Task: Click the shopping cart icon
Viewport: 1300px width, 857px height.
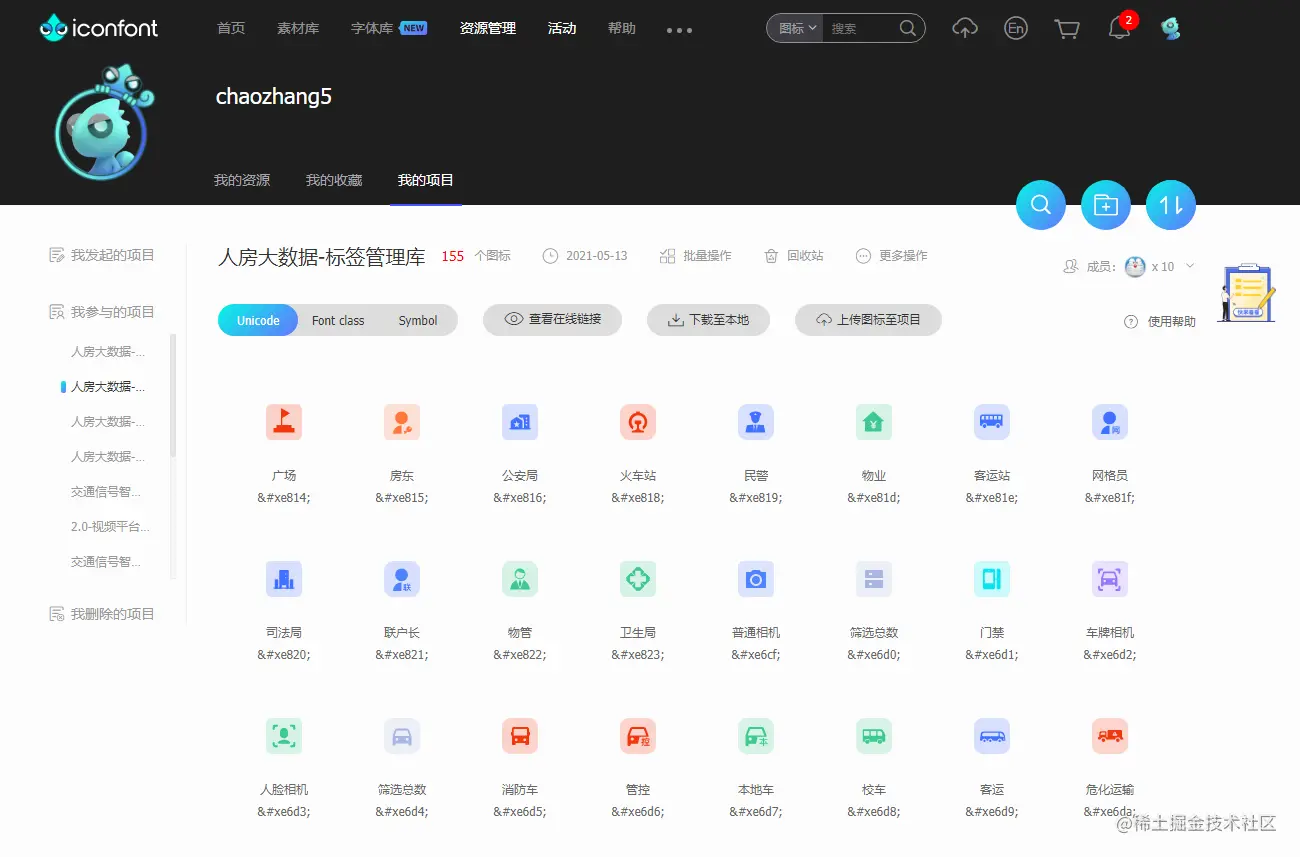Action: click(1067, 29)
